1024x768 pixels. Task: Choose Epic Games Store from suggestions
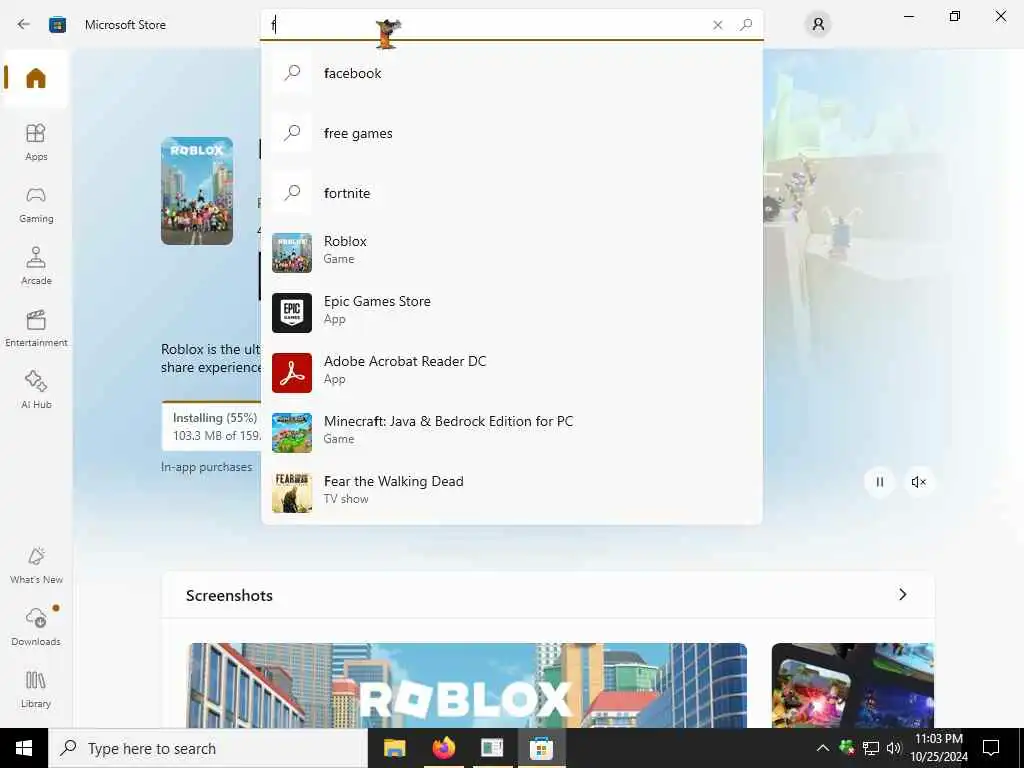point(511,313)
